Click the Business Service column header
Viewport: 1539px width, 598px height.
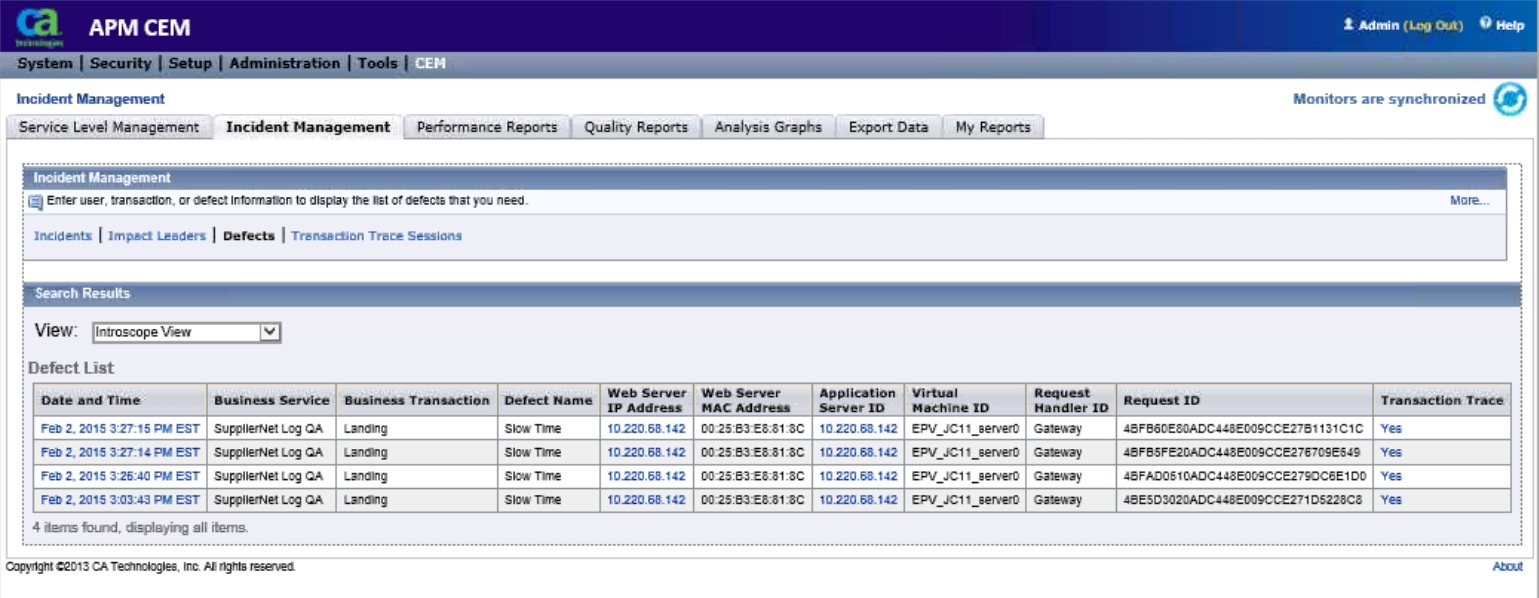coord(272,400)
